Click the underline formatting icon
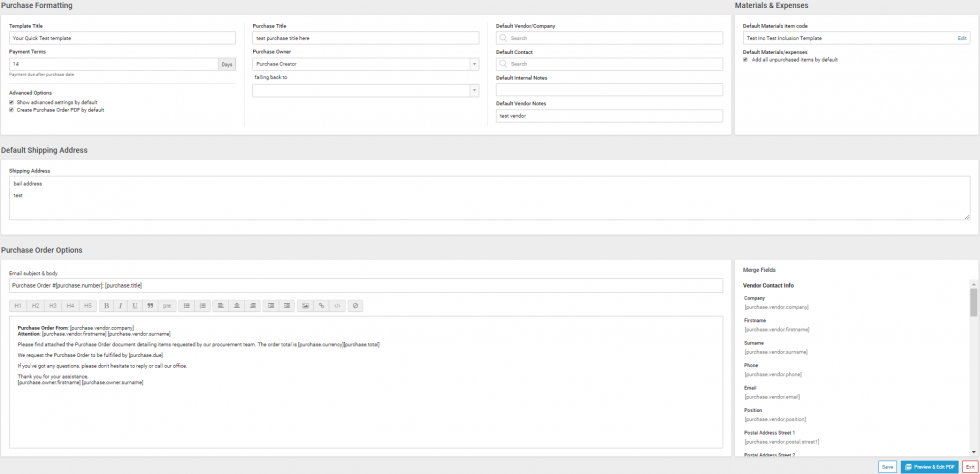Screen dimensions: 980x474 (134, 305)
